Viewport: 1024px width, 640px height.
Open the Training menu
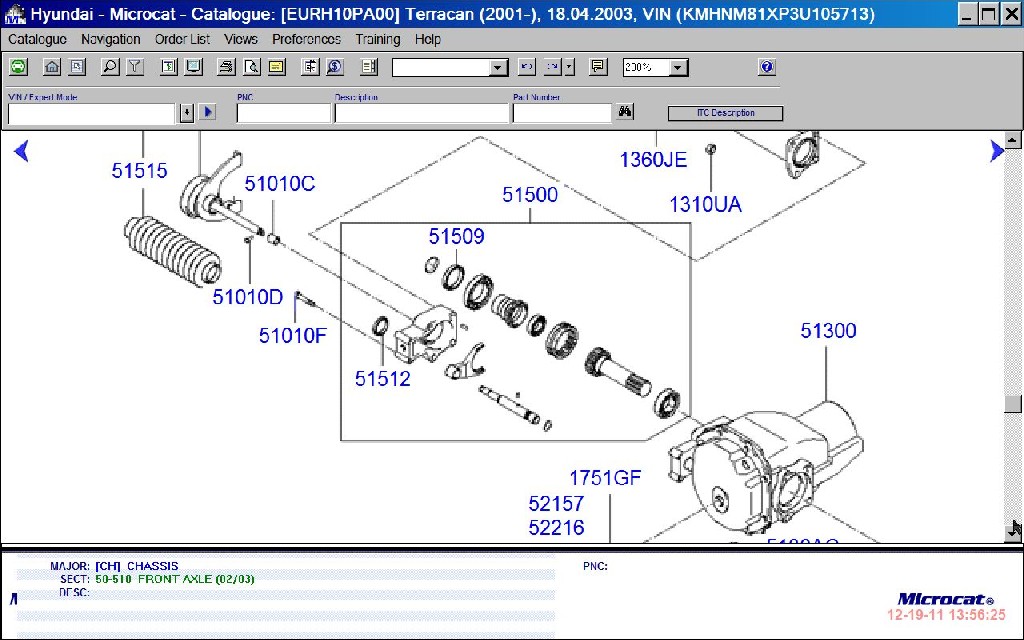click(x=377, y=40)
